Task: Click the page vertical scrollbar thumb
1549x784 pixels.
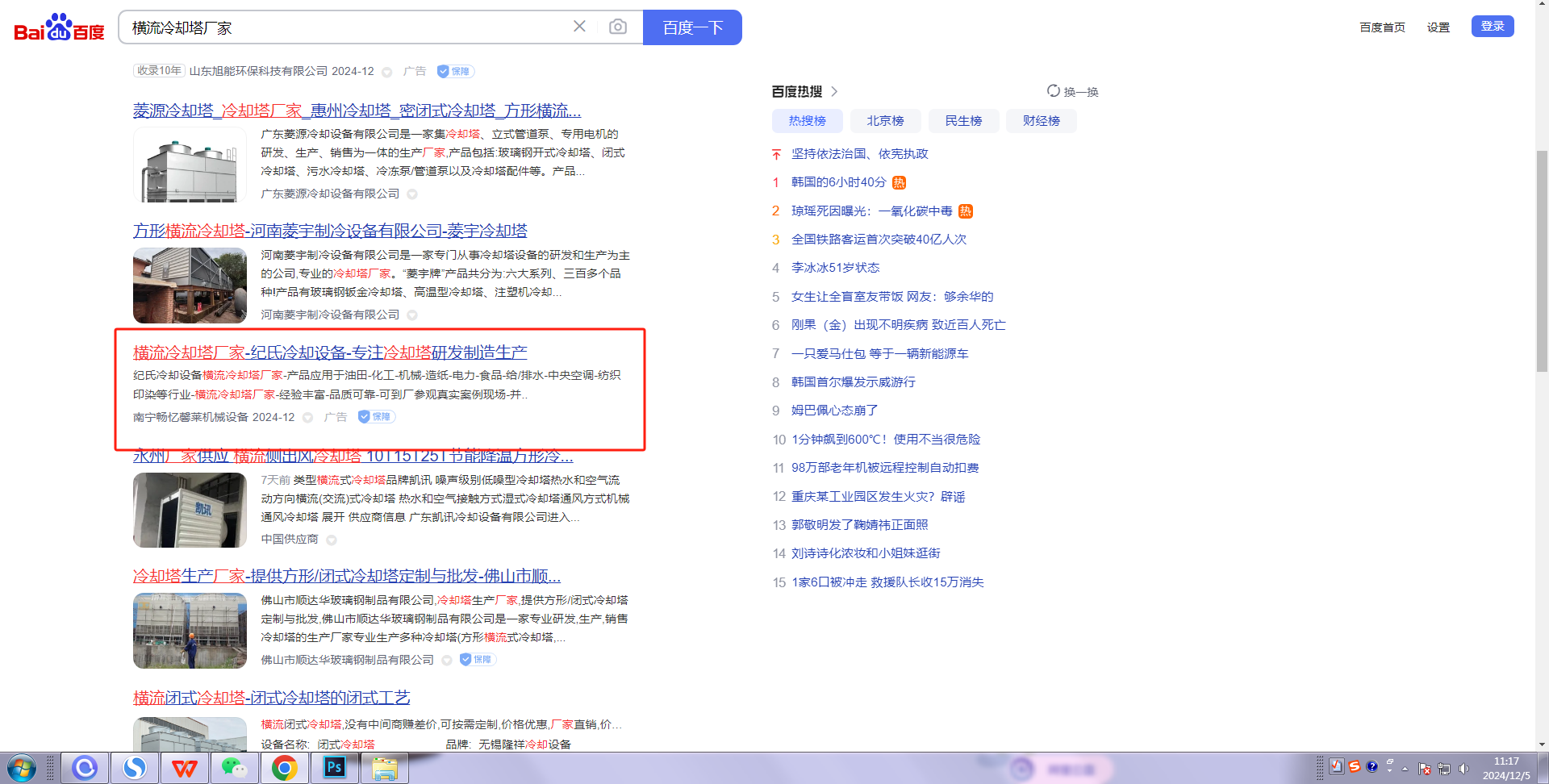Action: pyautogui.click(x=1542, y=258)
